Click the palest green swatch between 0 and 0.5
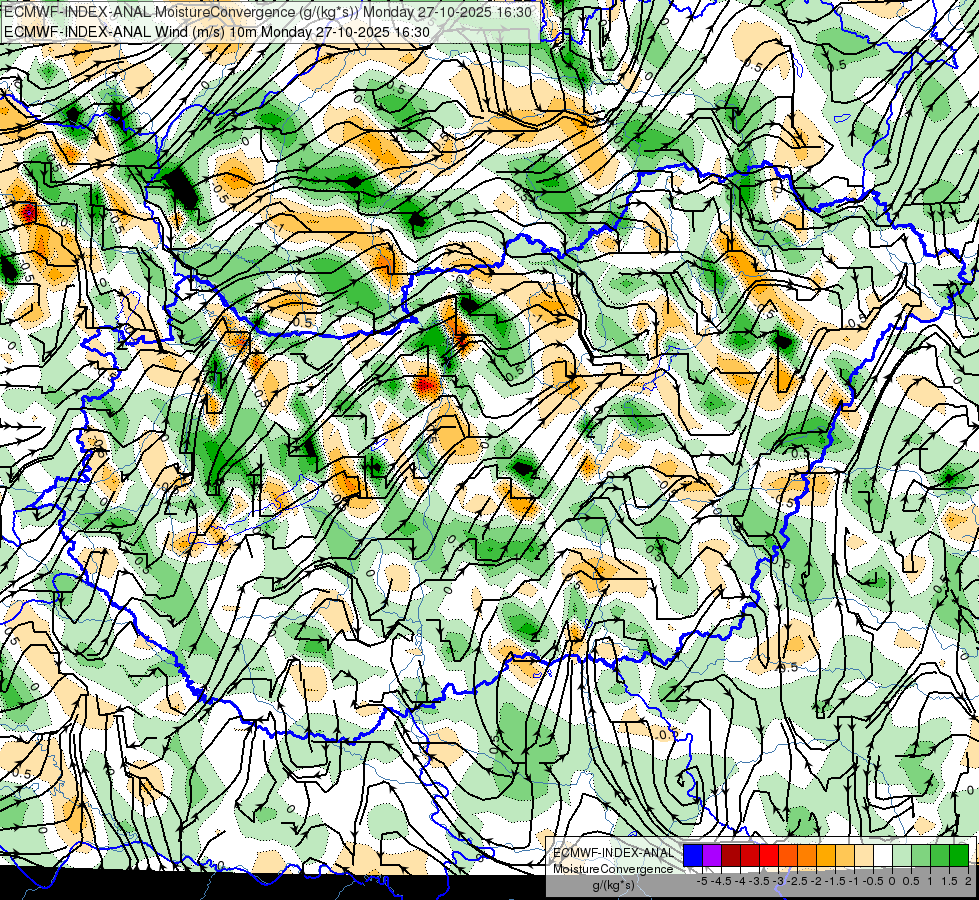The height and width of the screenshot is (900, 979). (902, 855)
